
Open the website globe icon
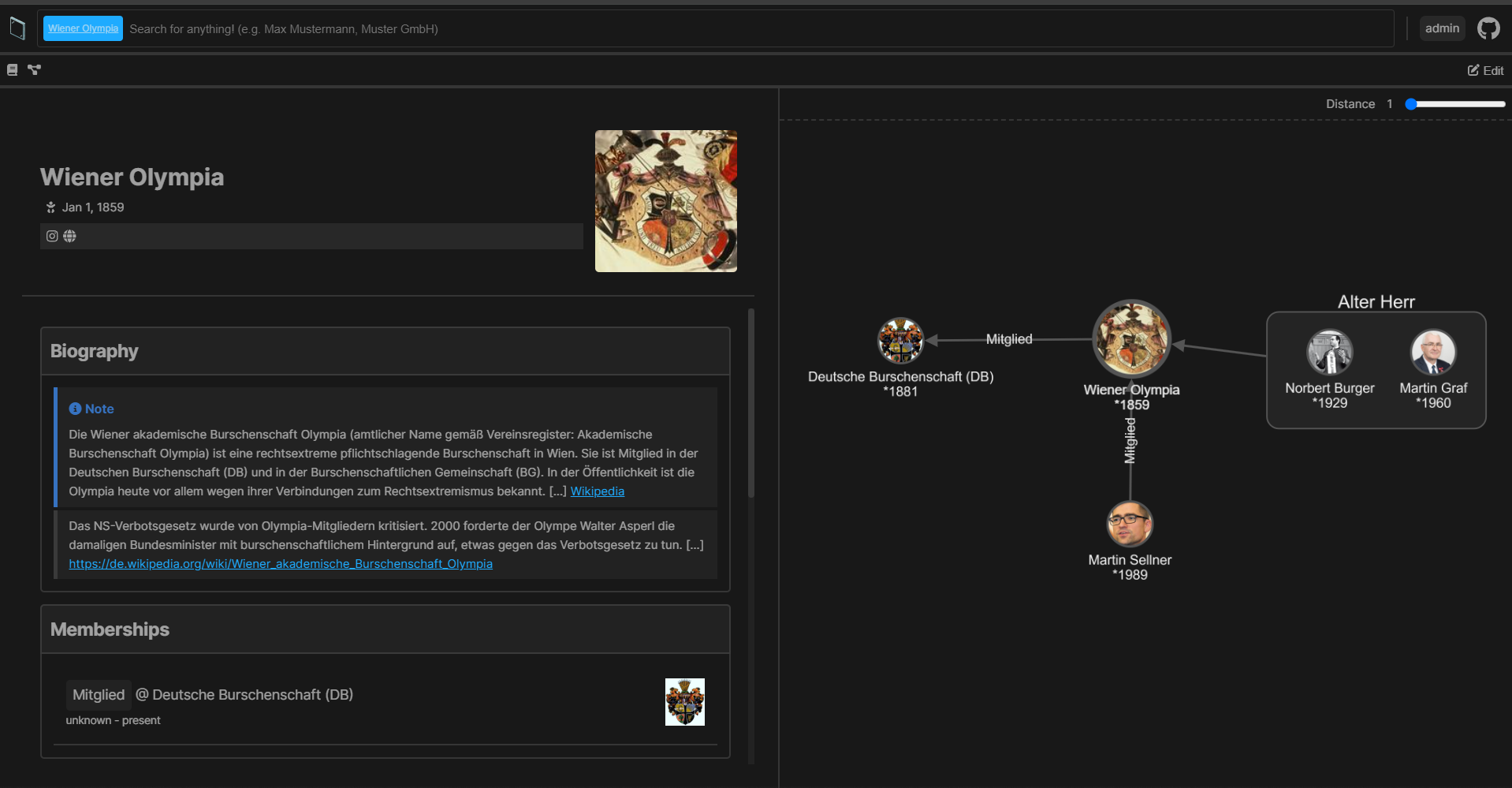click(69, 236)
